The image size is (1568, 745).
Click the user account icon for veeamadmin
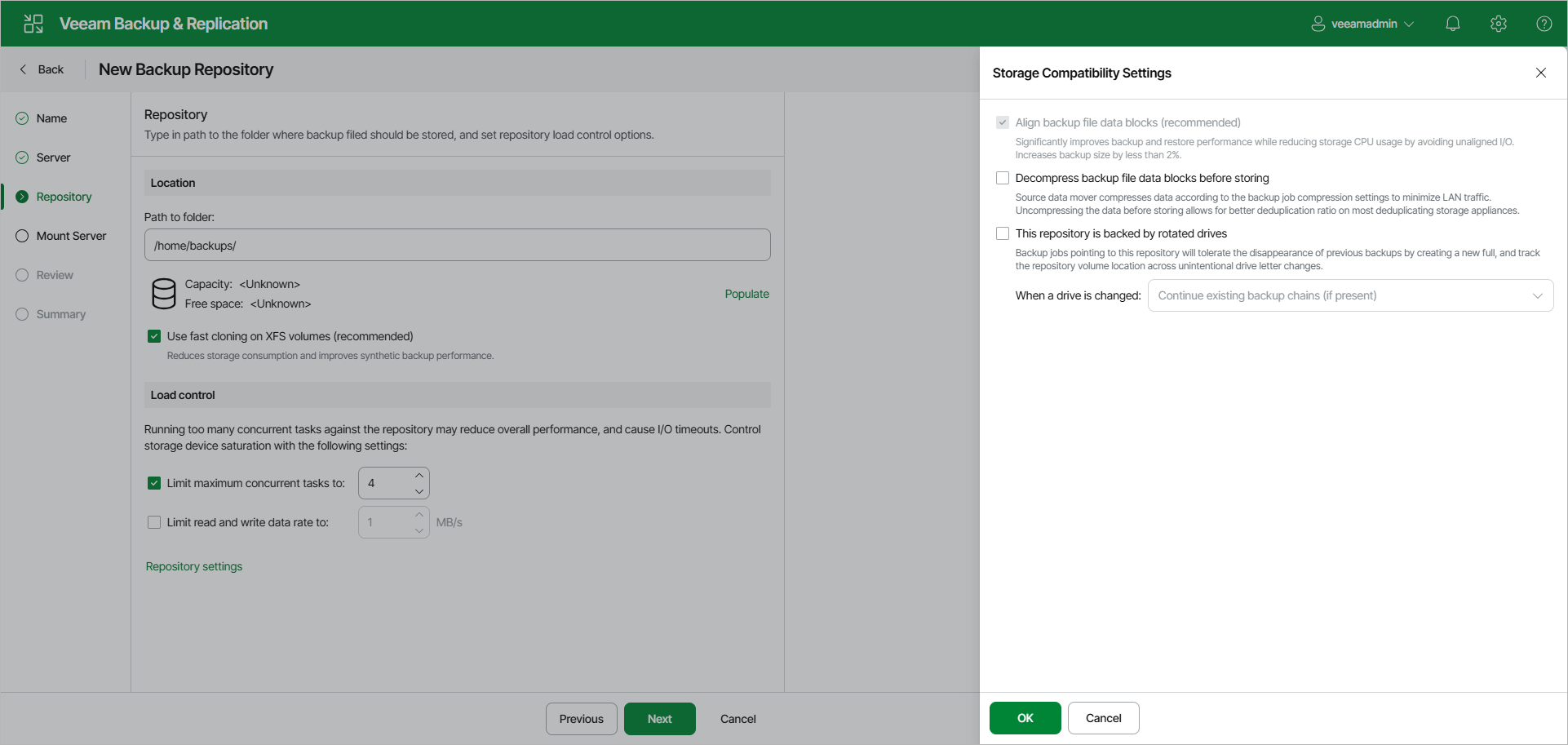click(1318, 24)
